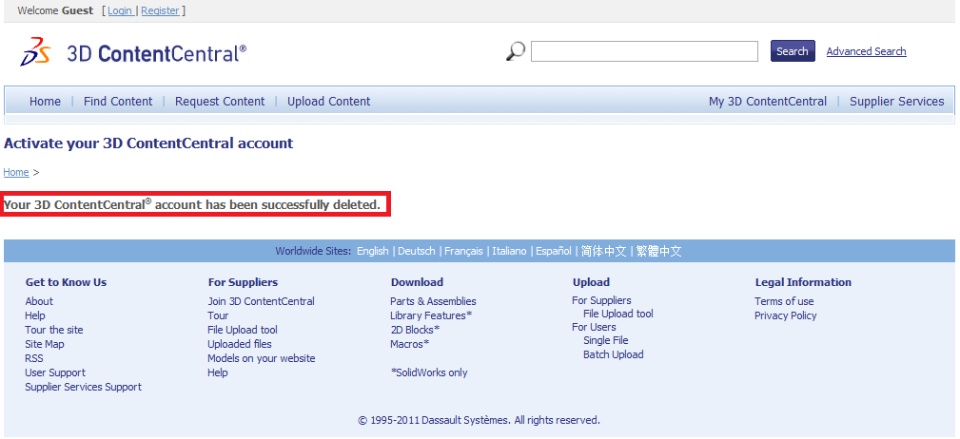The width and height of the screenshot is (960, 439).
Task: Click the Home breadcrumb link
Action: point(16,173)
